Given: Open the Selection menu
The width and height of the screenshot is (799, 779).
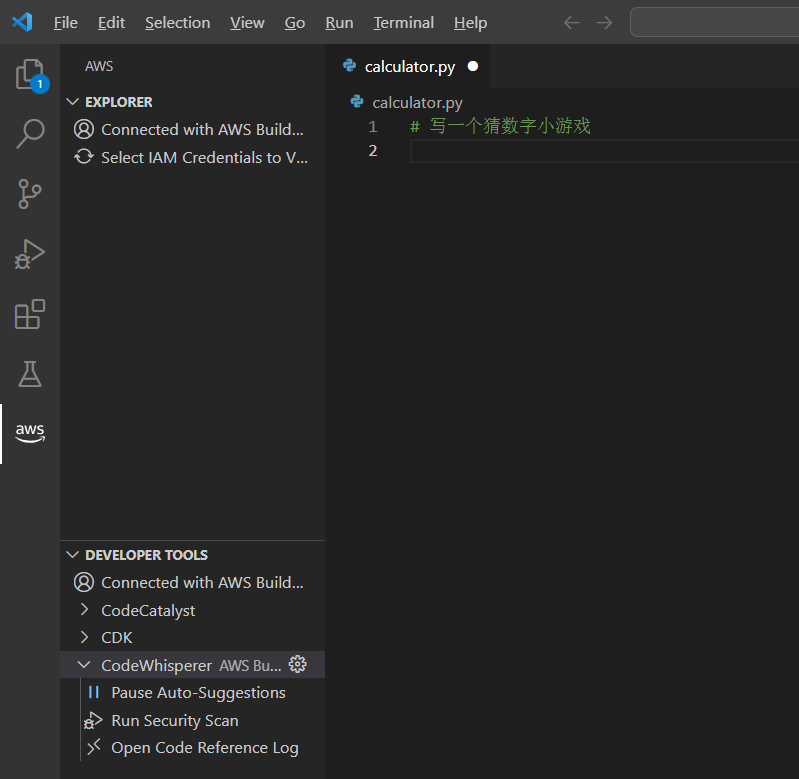Looking at the screenshot, I should (177, 22).
